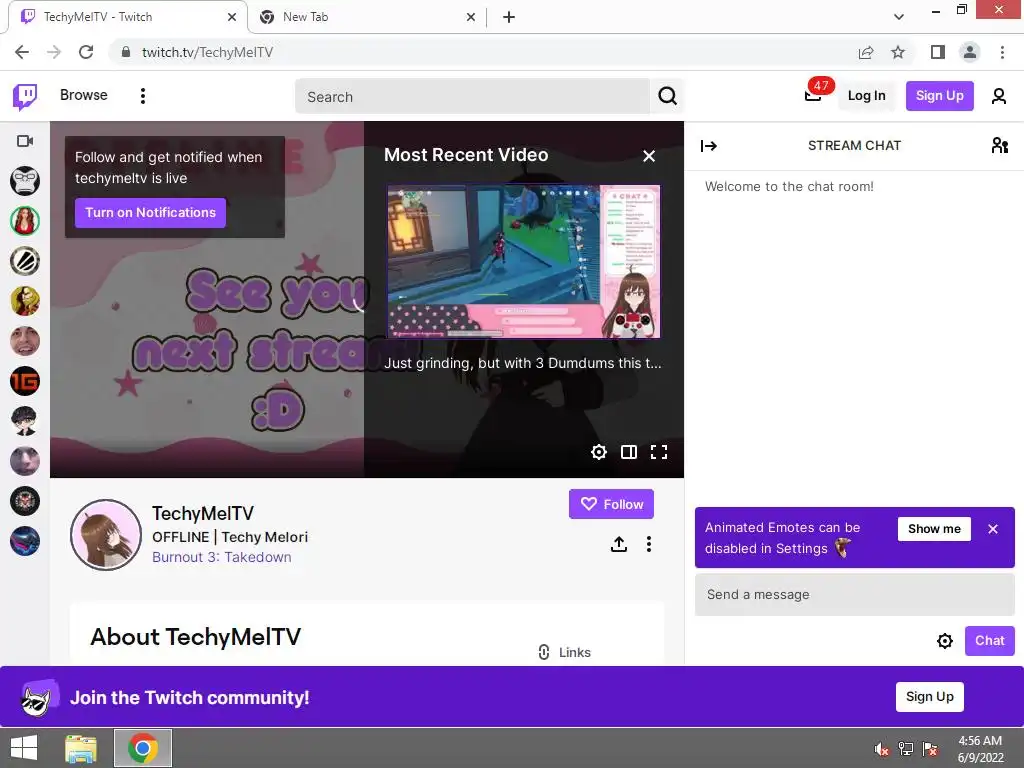The width and height of the screenshot is (1024, 768).
Task: Close the Most Recent Video panel
Action: (x=648, y=156)
